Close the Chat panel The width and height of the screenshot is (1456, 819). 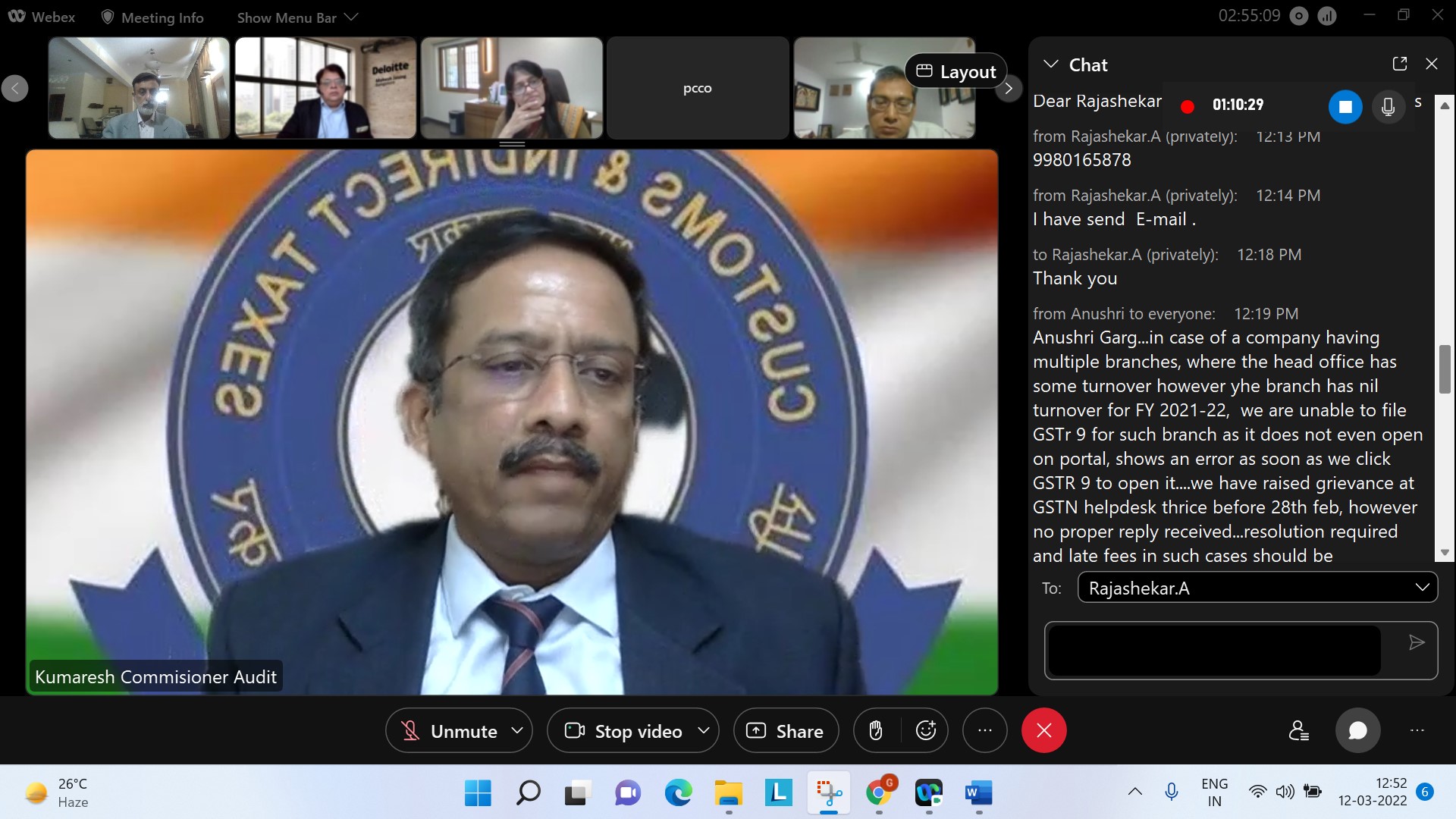point(1432,64)
